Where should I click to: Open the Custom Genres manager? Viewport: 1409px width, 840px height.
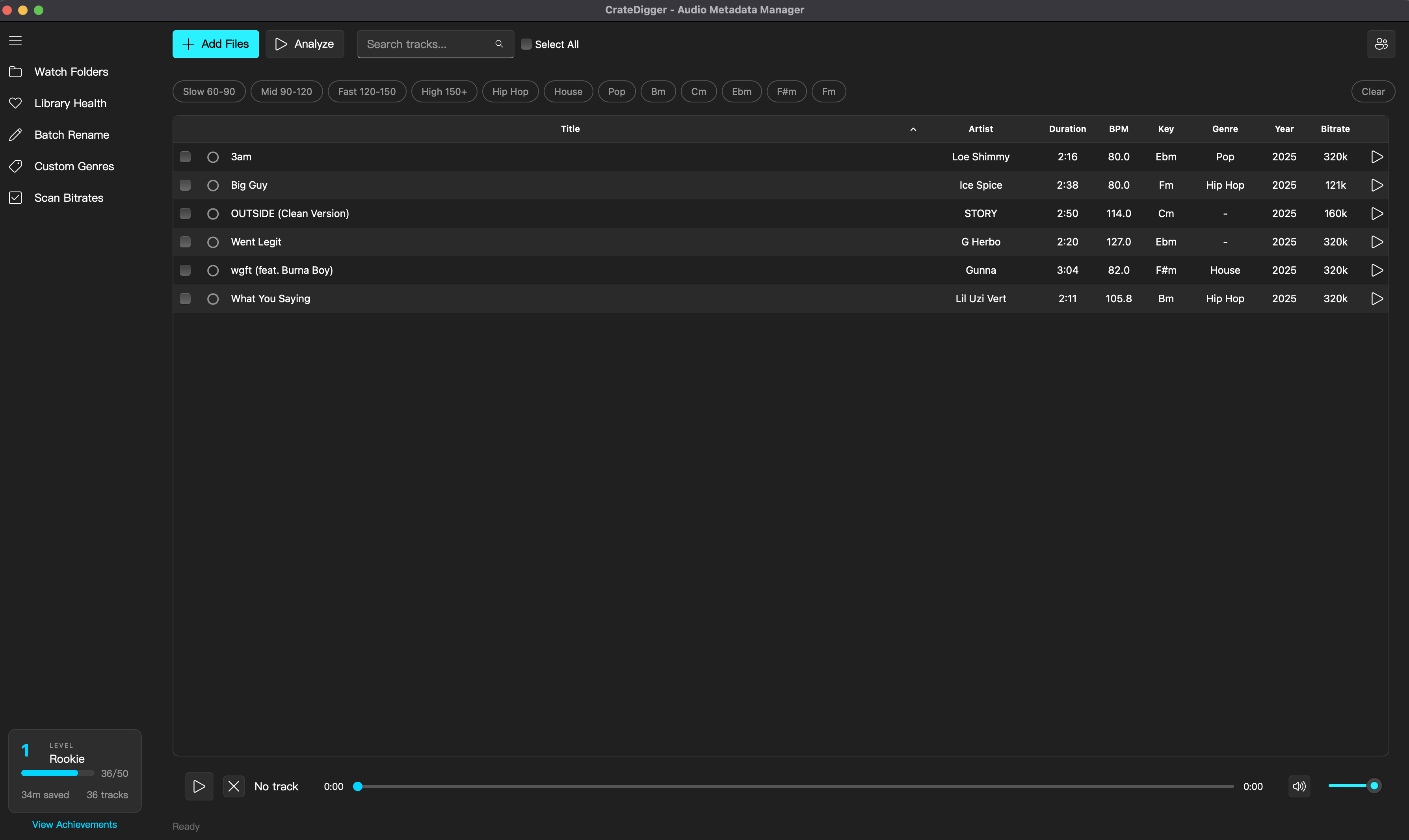click(x=74, y=166)
